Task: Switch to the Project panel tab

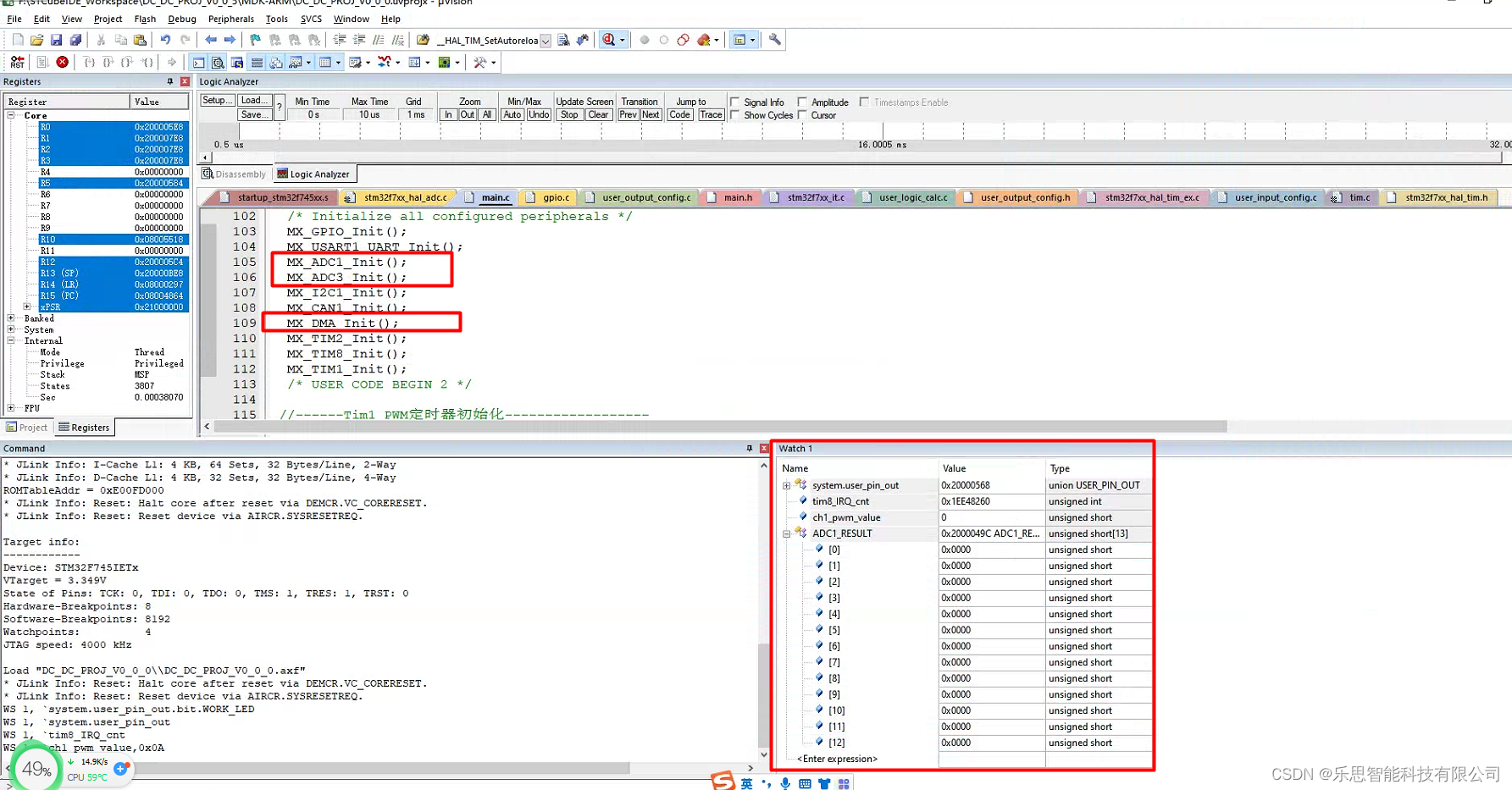Action: click(27, 428)
